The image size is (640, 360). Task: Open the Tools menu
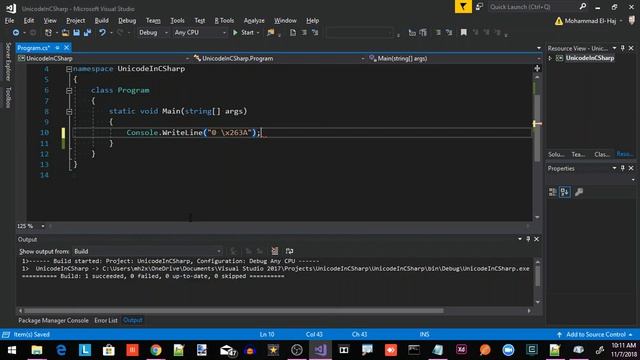click(177, 20)
